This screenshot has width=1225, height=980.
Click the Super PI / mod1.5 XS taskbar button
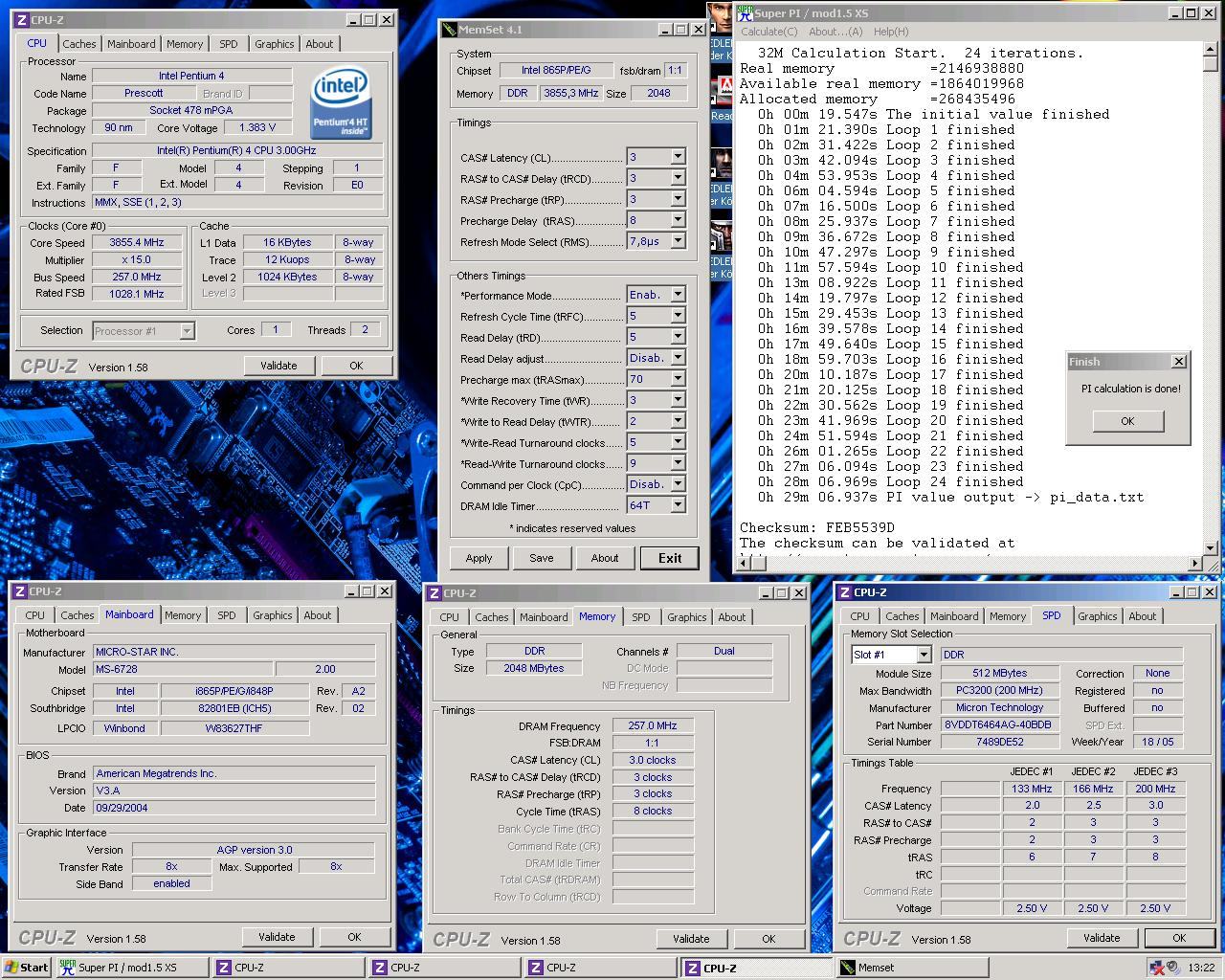[132, 968]
